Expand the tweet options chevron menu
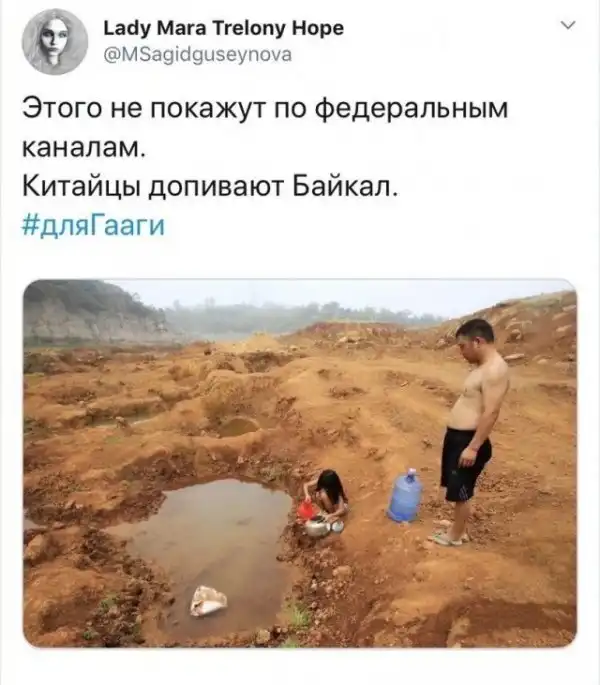600x685 pixels. click(568, 26)
